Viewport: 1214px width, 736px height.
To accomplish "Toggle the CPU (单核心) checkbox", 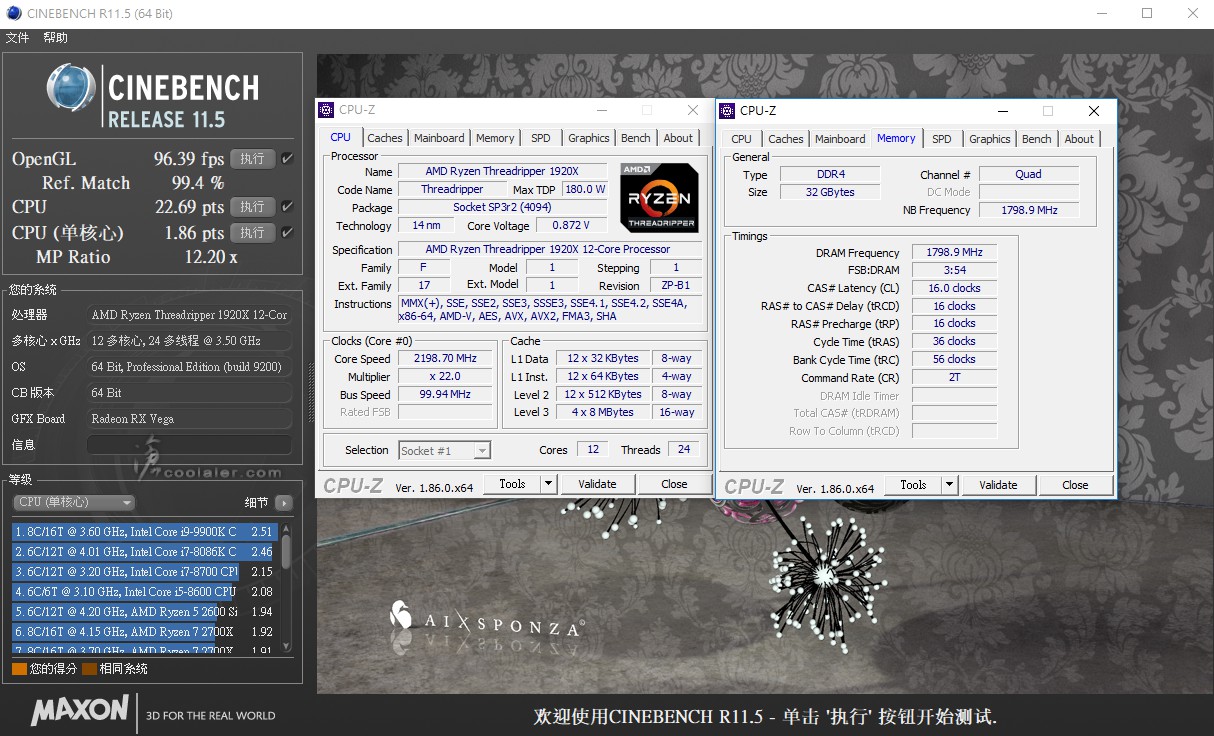I will [x=288, y=233].
